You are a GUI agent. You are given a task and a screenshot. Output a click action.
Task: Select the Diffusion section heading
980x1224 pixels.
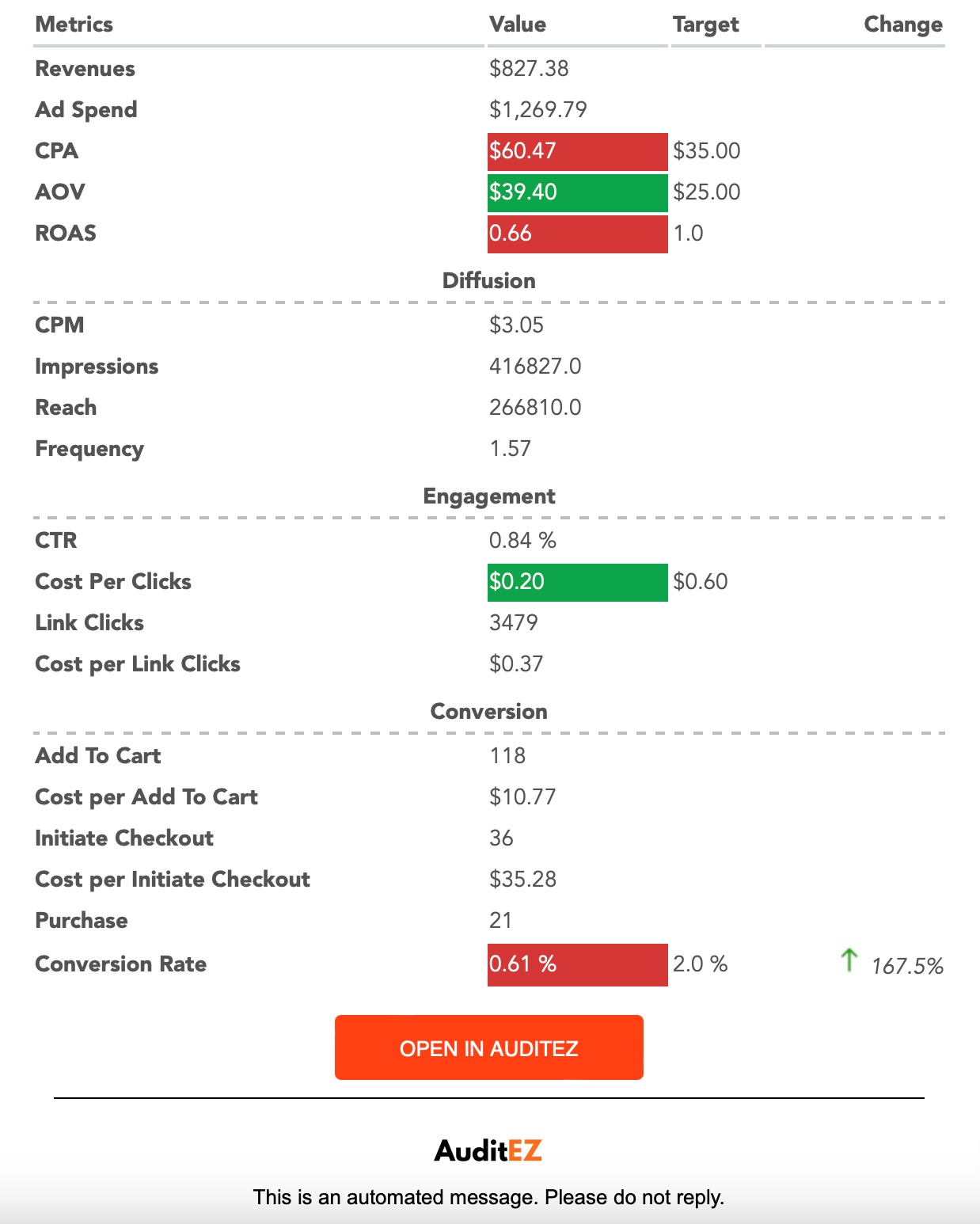pyautogui.click(x=489, y=280)
